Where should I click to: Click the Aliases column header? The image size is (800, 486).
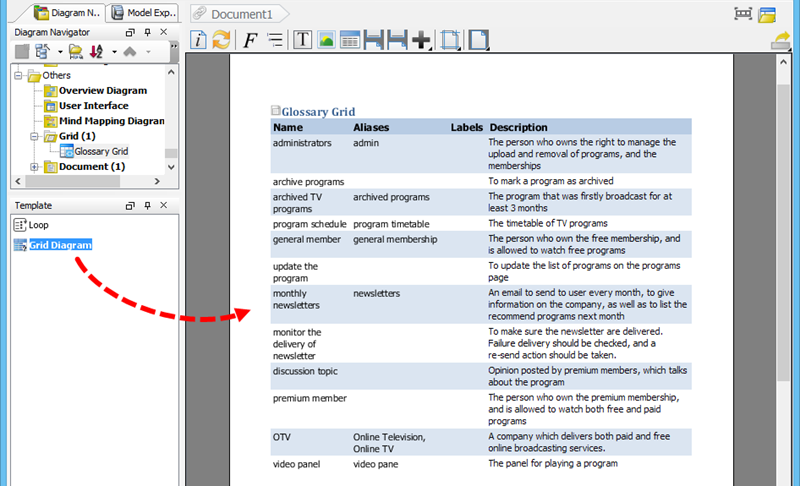coord(371,127)
